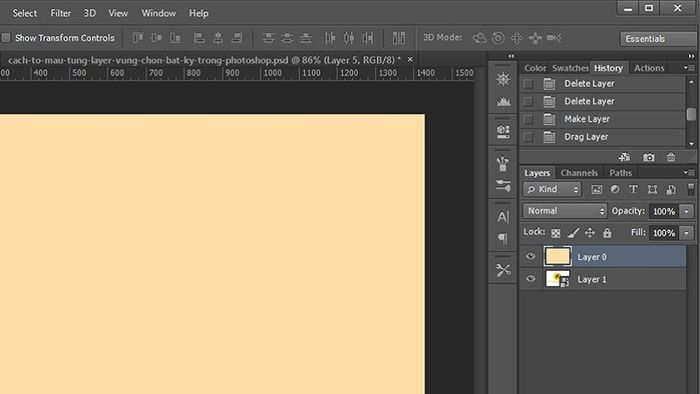
Task: Click Align left edges icon
Action: [x=199, y=38]
